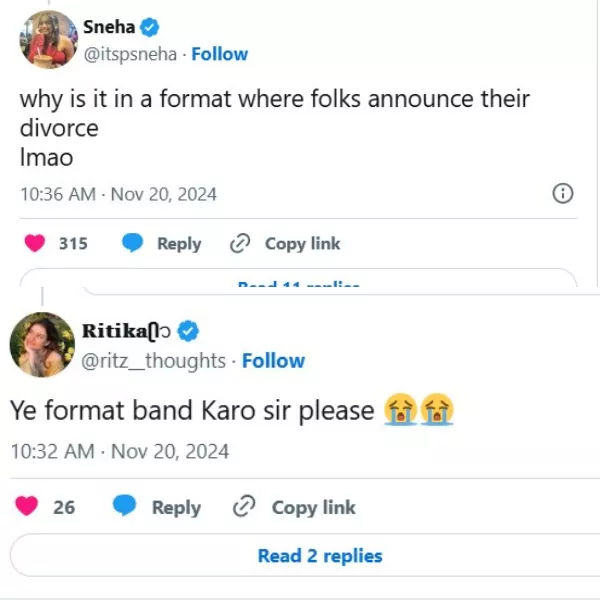This screenshot has width=600, height=600.
Task: Click reply bubble icon on Sneha's tweet
Action: click(x=132, y=243)
